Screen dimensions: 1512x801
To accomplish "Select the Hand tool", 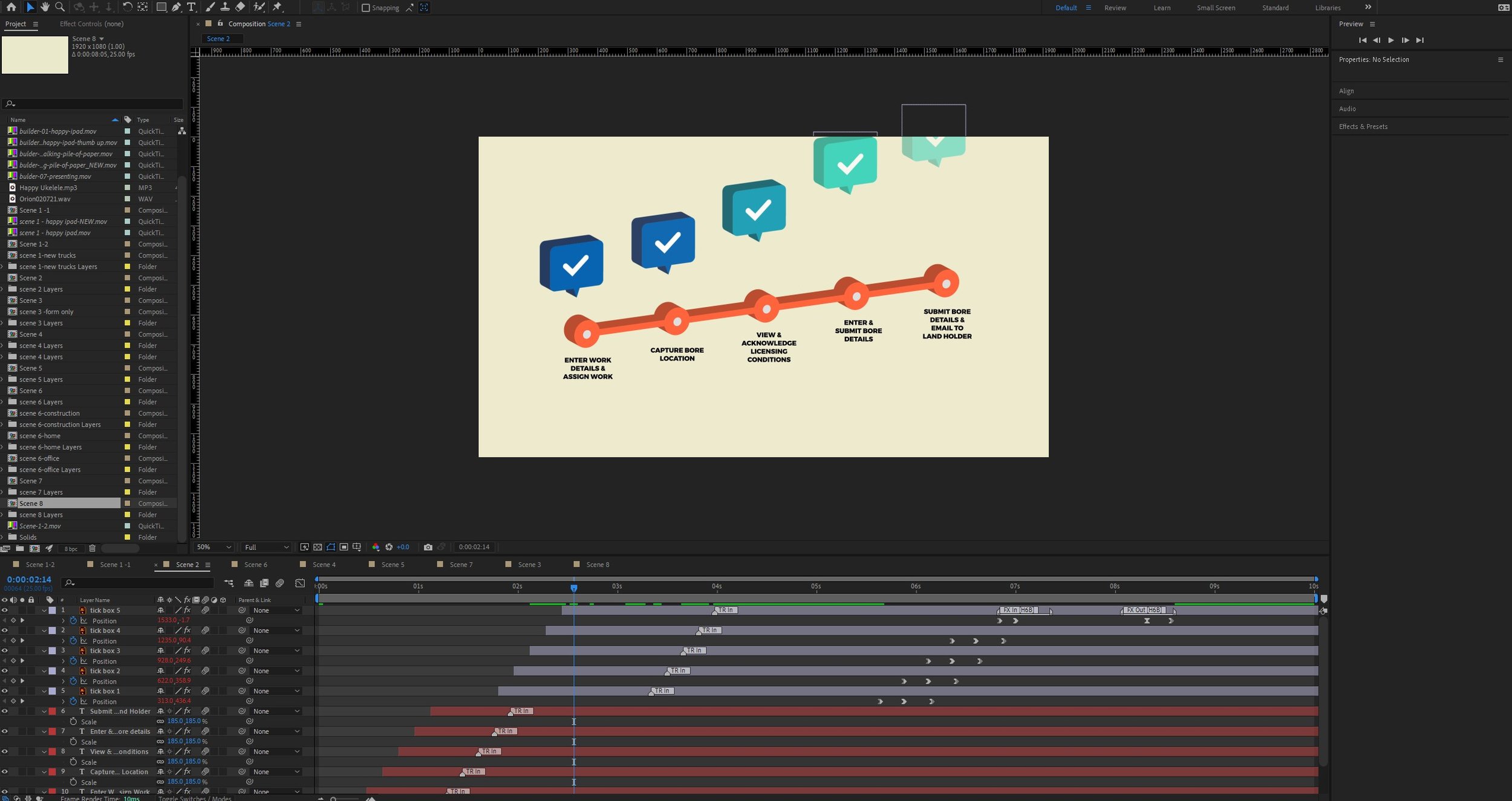I will pyautogui.click(x=45, y=7).
